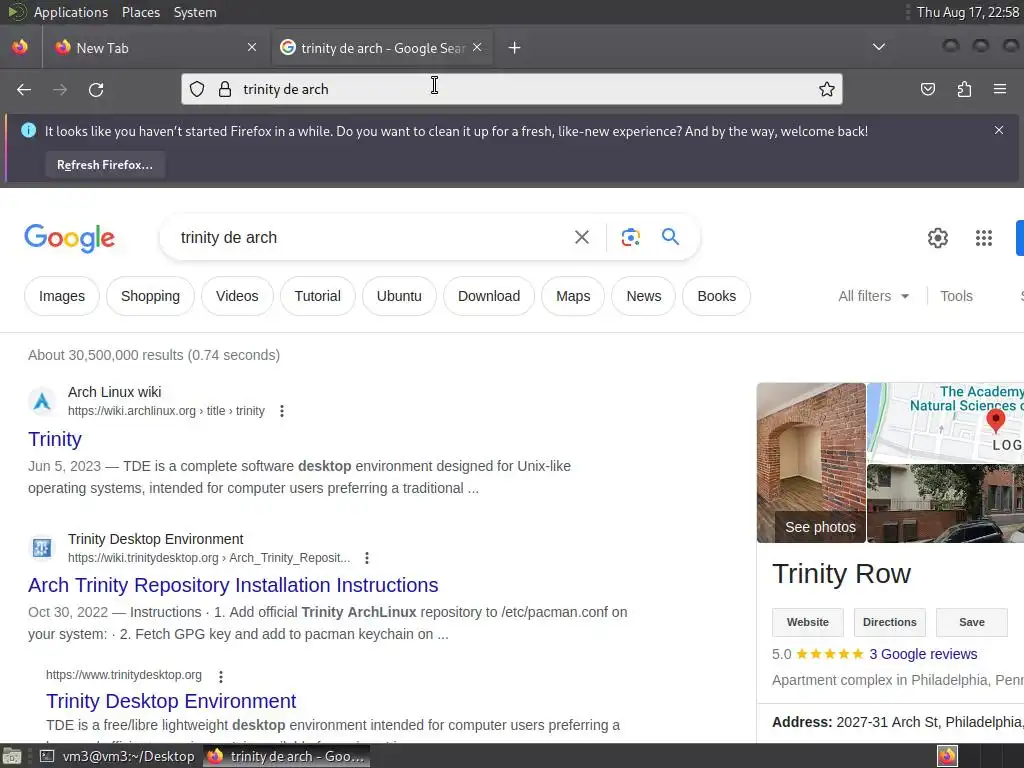Click the padlock site security icon
This screenshot has width=1024, height=768.
tap(225, 89)
